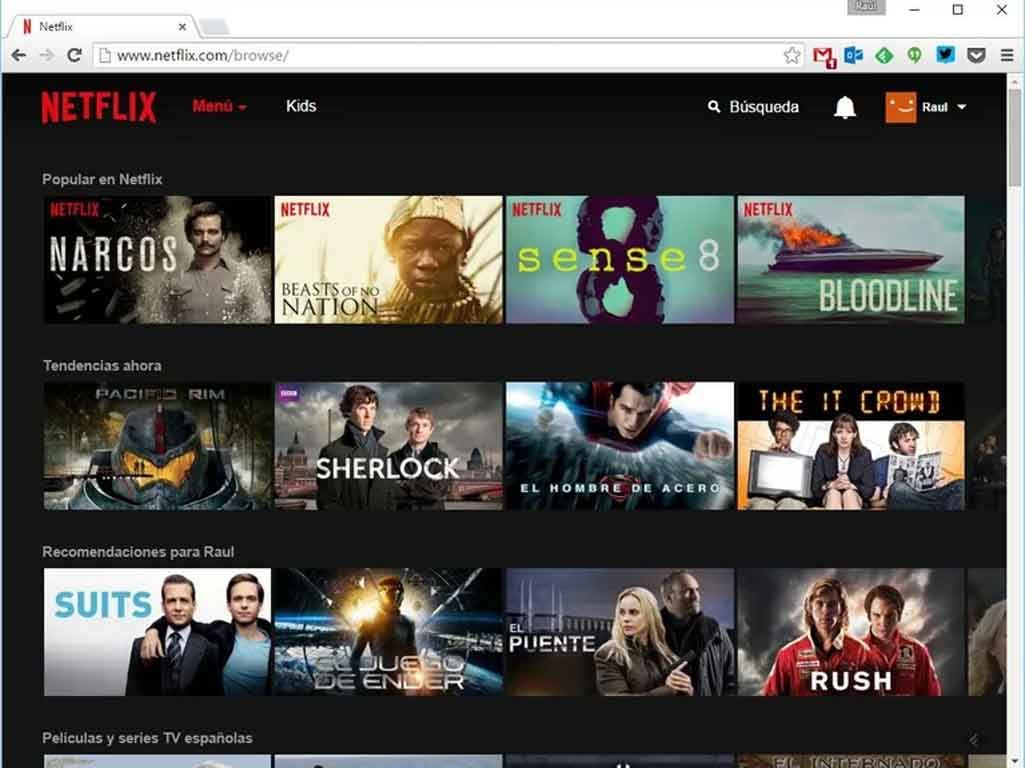
Task: Open the Rush thumbnail
Action: tap(851, 632)
